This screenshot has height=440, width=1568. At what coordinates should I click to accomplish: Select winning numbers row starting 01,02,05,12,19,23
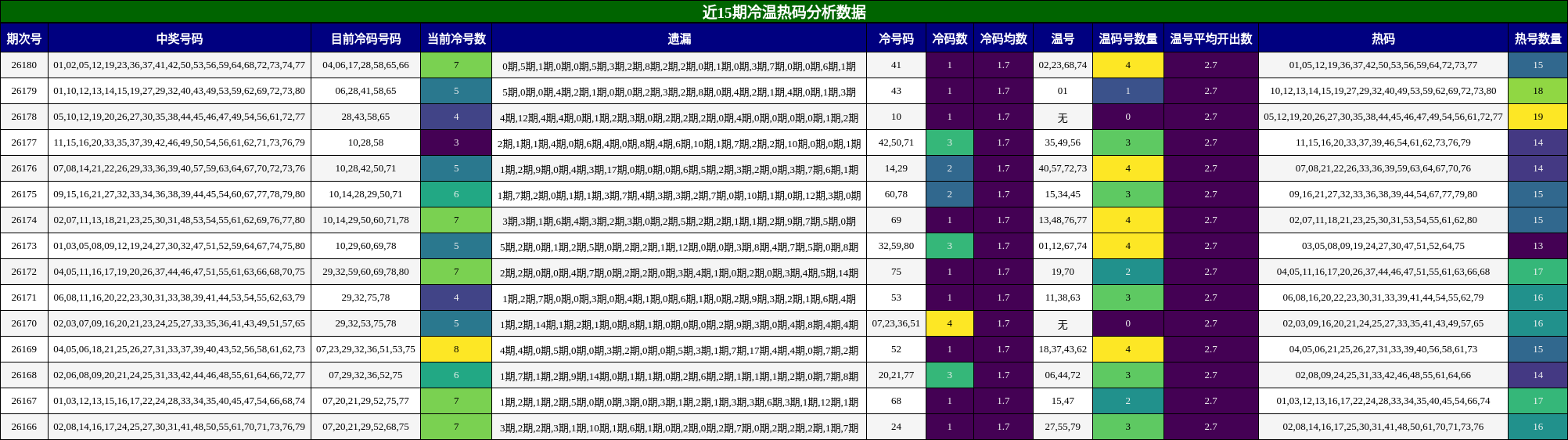tap(179, 65)
